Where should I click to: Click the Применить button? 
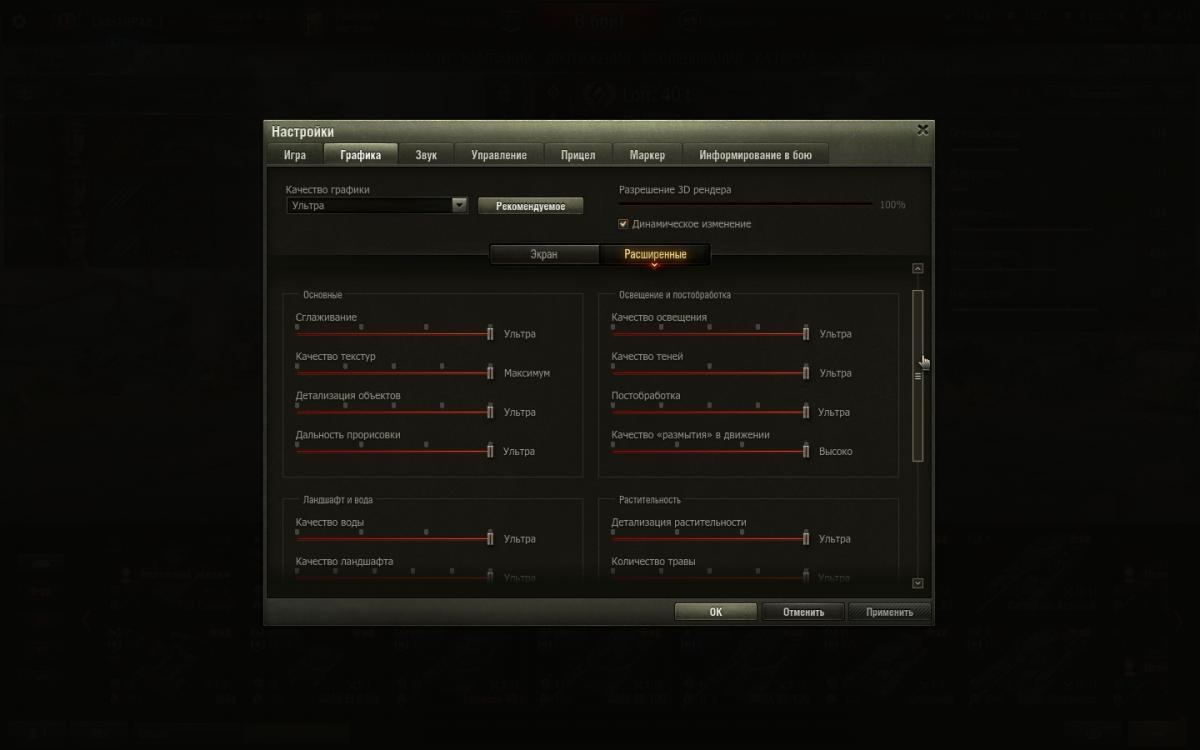[x=889, y=612]
